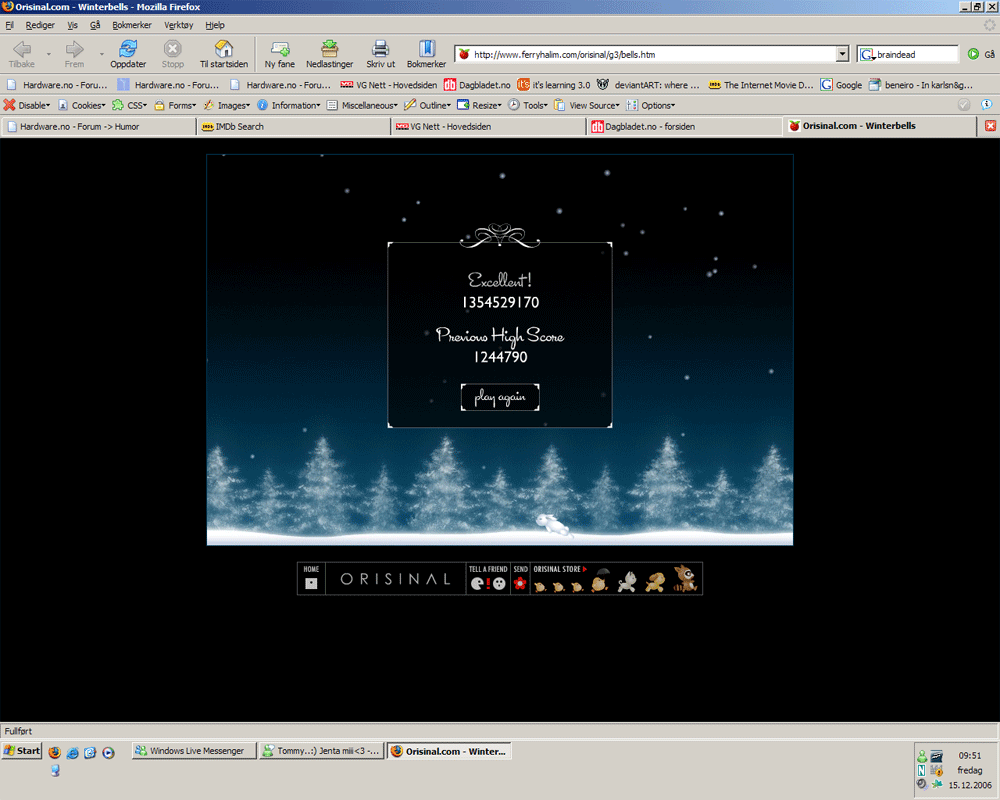The image size is (1000, 800).
Task: Switch to Windows Live Messenger taskbar button
Action: click(x=194, y=751)
